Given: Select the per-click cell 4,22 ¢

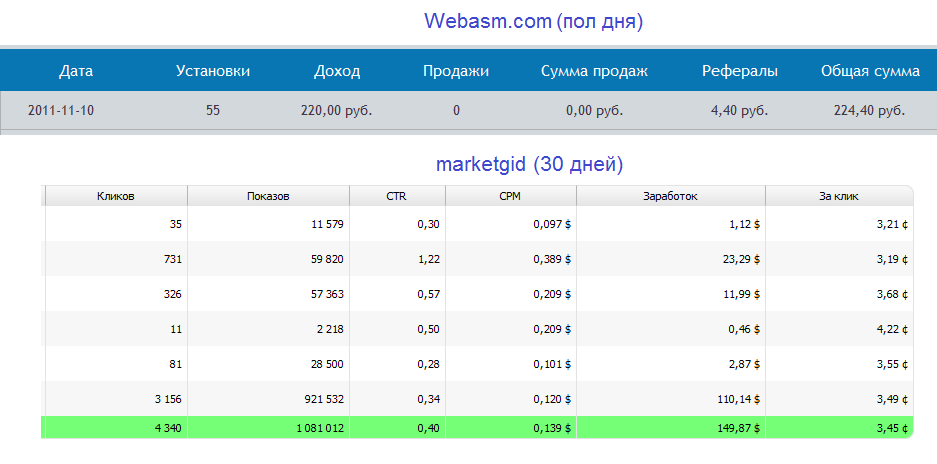Looking at the screenshot, I should tap(893, 329).
